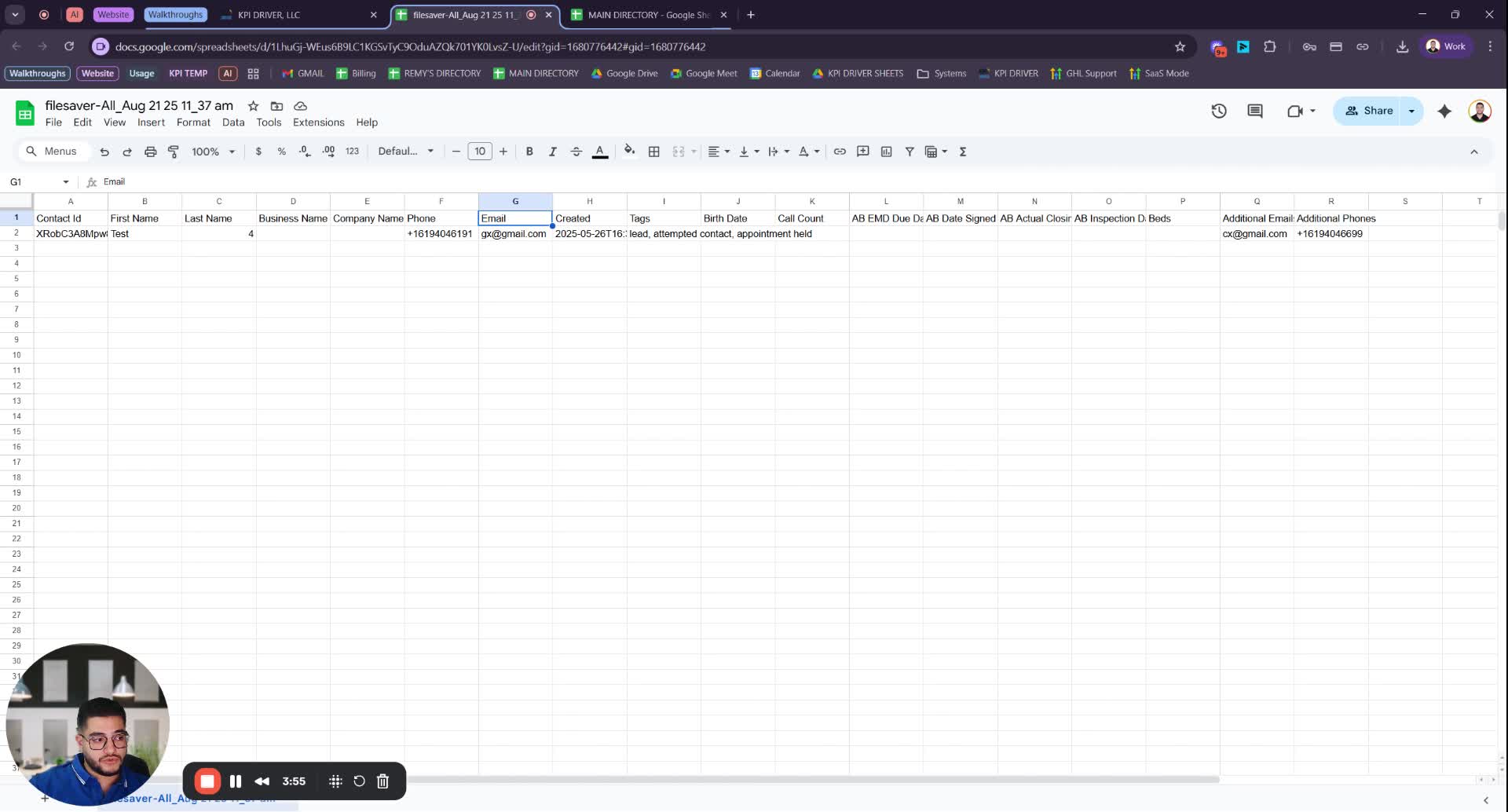Pause the screen recording
The image size is (1508, 812).
(x=236, y=781)
